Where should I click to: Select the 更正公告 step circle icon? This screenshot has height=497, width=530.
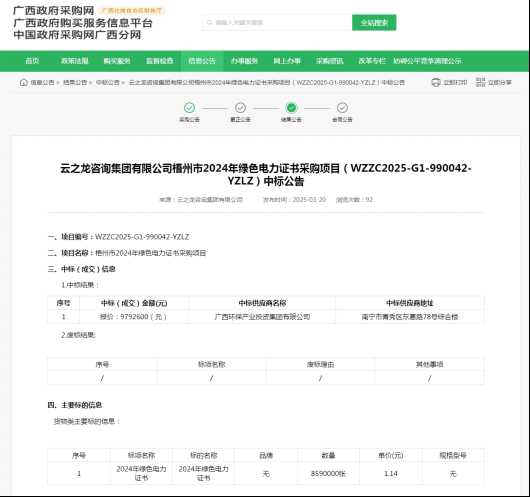pos(240,108)
